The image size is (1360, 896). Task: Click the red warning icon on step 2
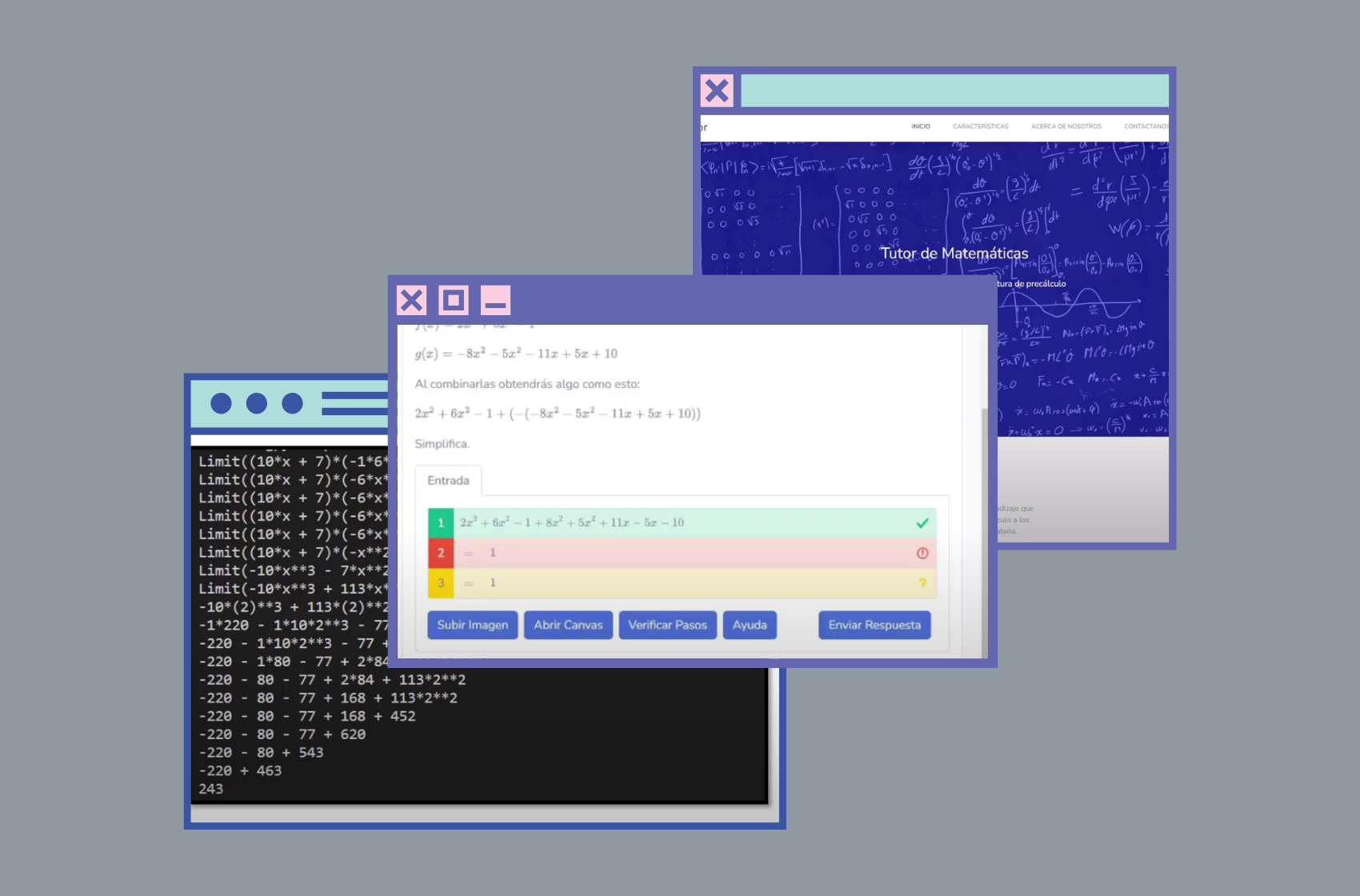click(922, 554)
